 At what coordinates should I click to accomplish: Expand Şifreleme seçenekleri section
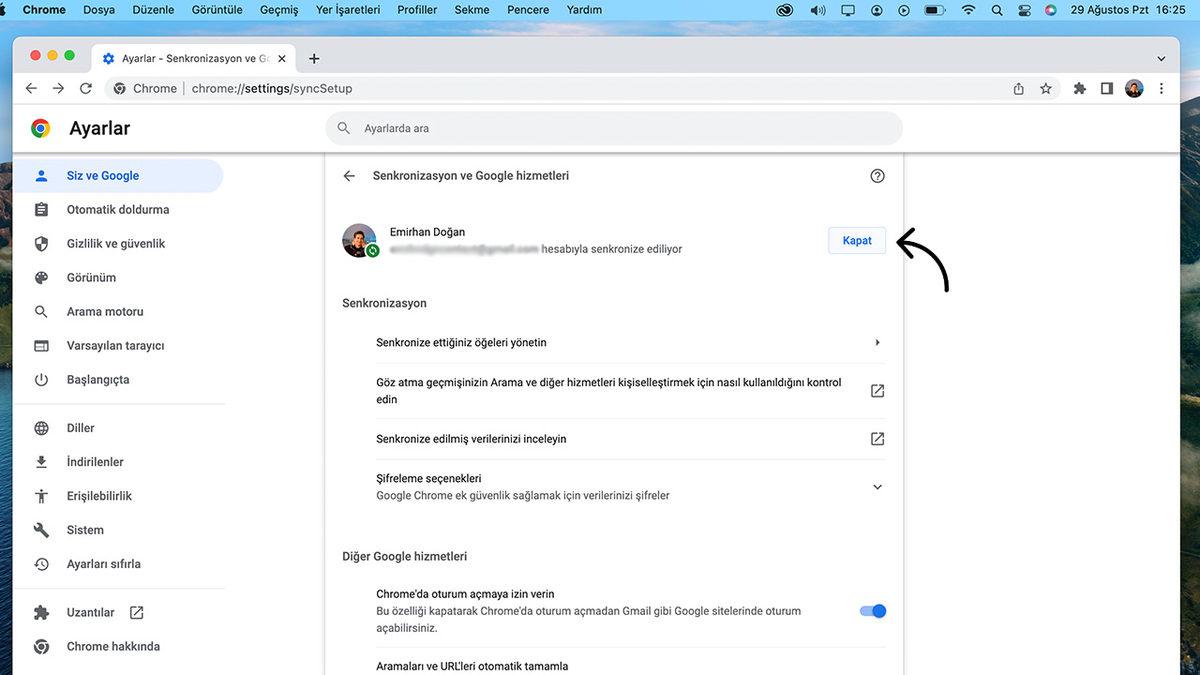click(x=877, y=487)
